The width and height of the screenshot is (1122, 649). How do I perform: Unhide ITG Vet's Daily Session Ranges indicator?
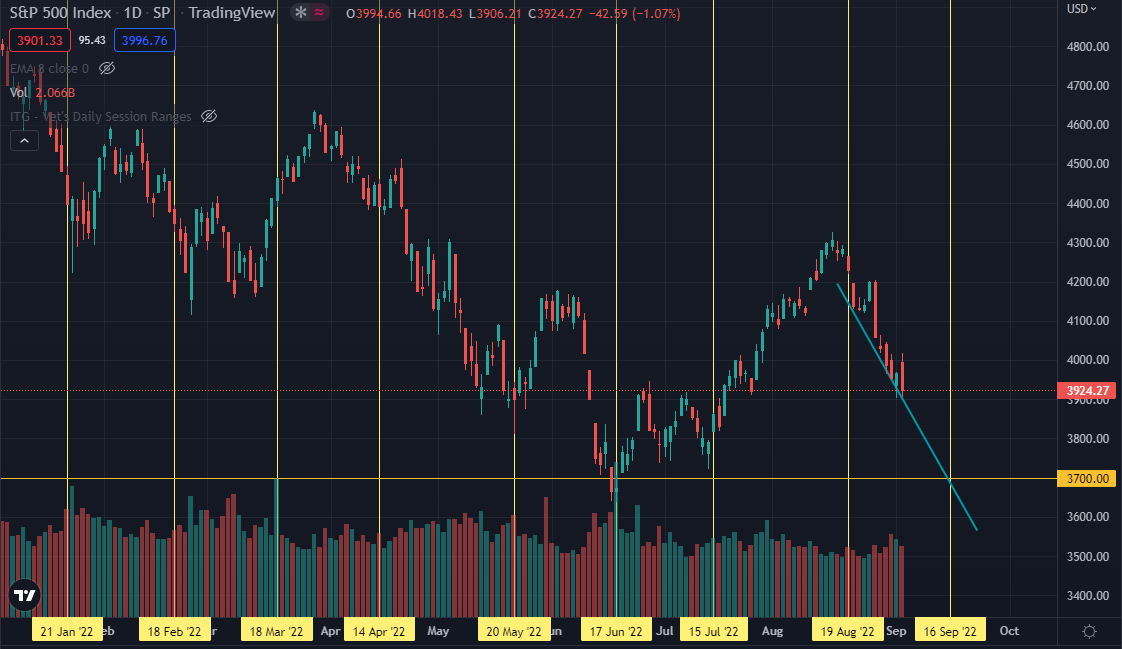(x=209, y=116)
